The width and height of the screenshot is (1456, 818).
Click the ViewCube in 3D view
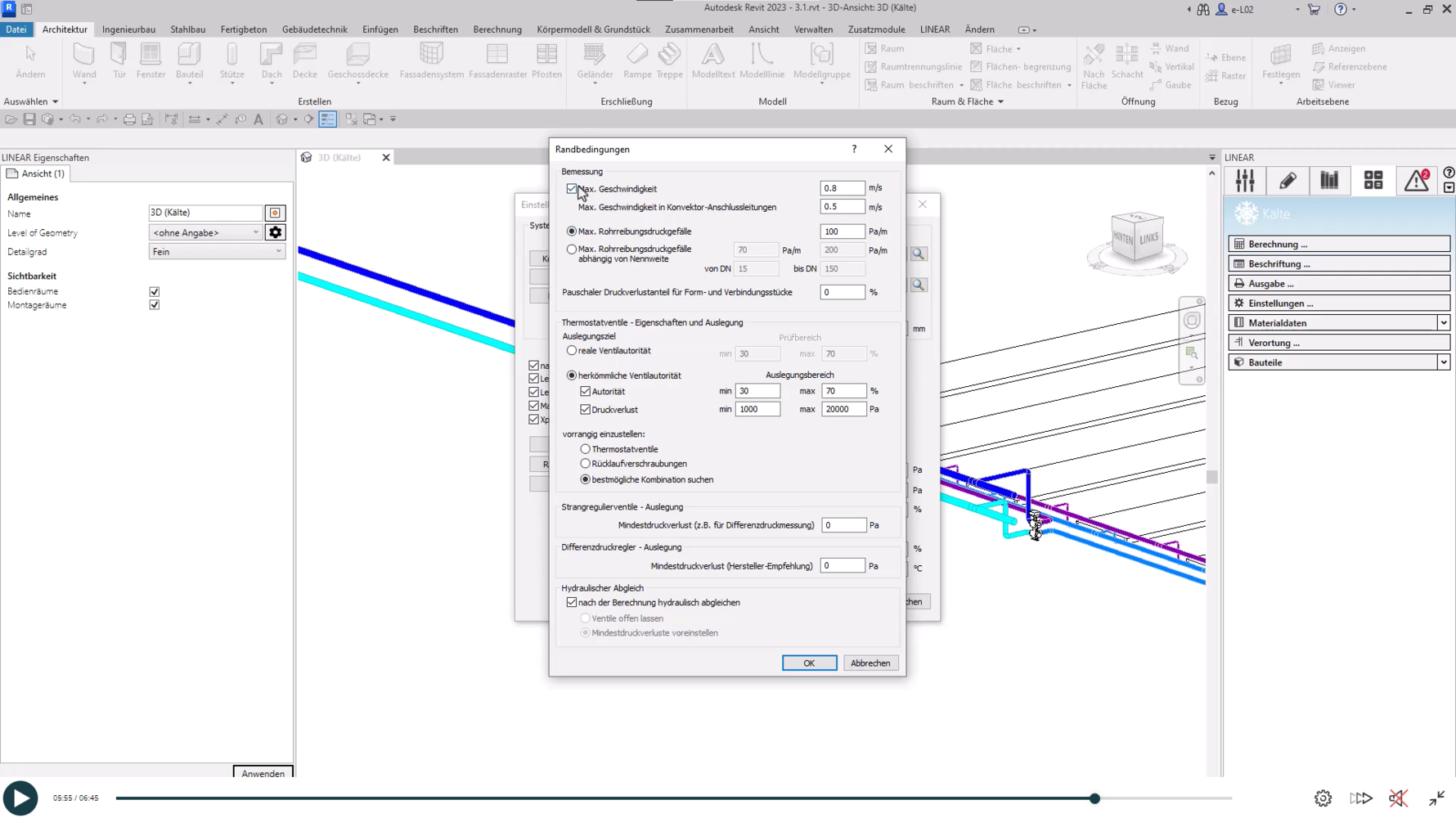point(1137,237)
